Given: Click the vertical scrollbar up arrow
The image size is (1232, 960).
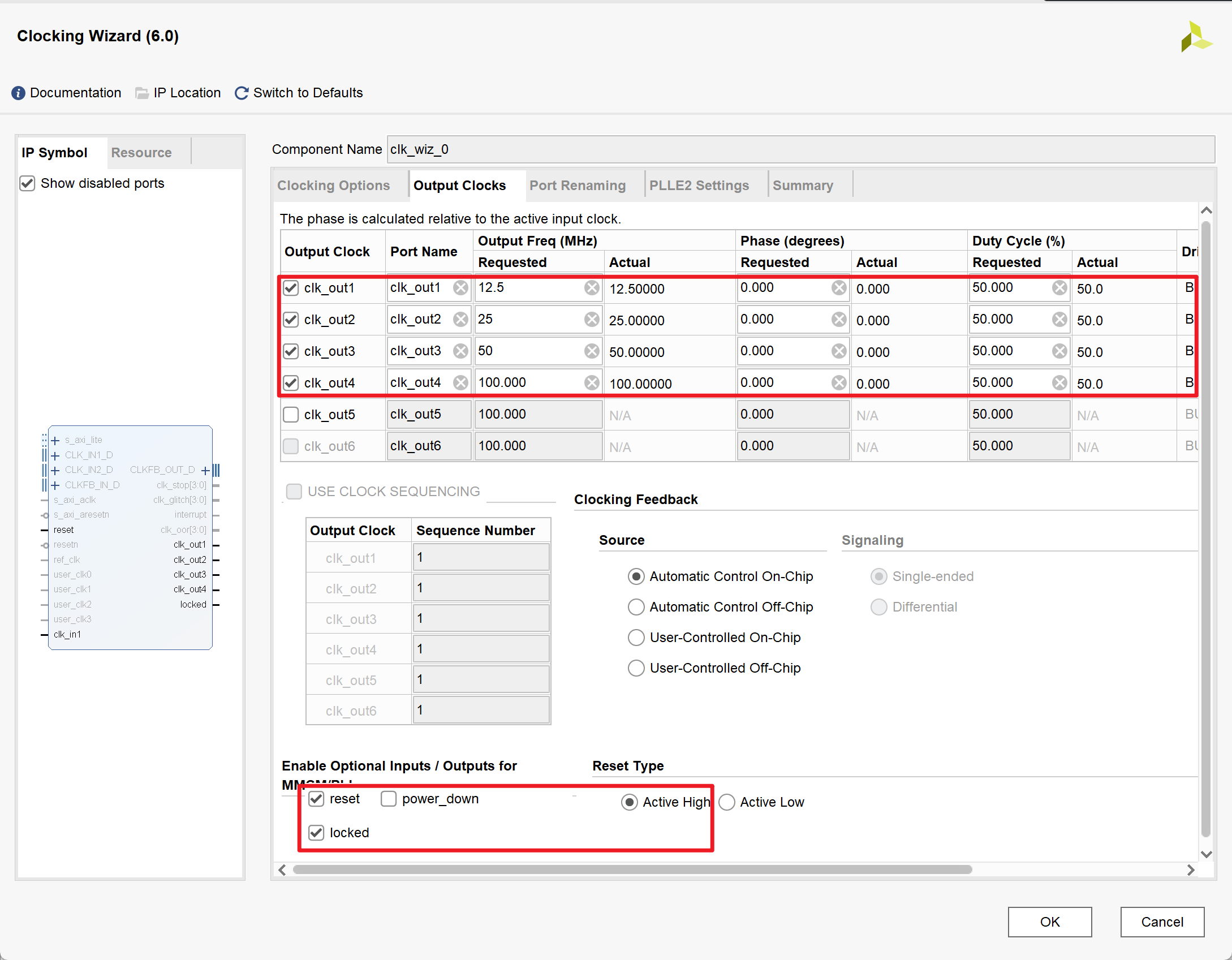Looking at the screenshot, I should [x=1206, y=210].
